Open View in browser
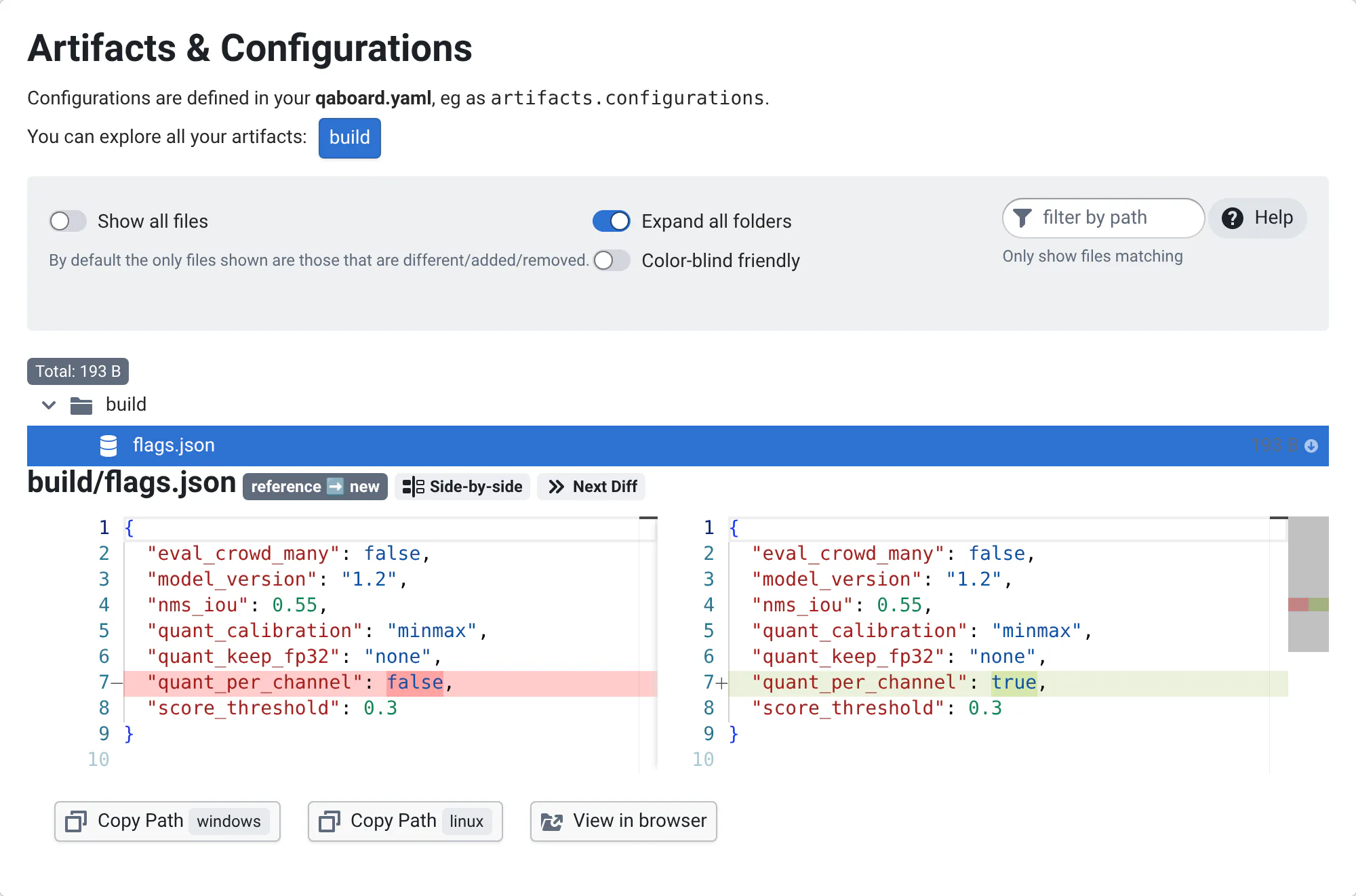The width and height of the screenshot is (1356, 896). pyautogui.click(x=624, y=821)
